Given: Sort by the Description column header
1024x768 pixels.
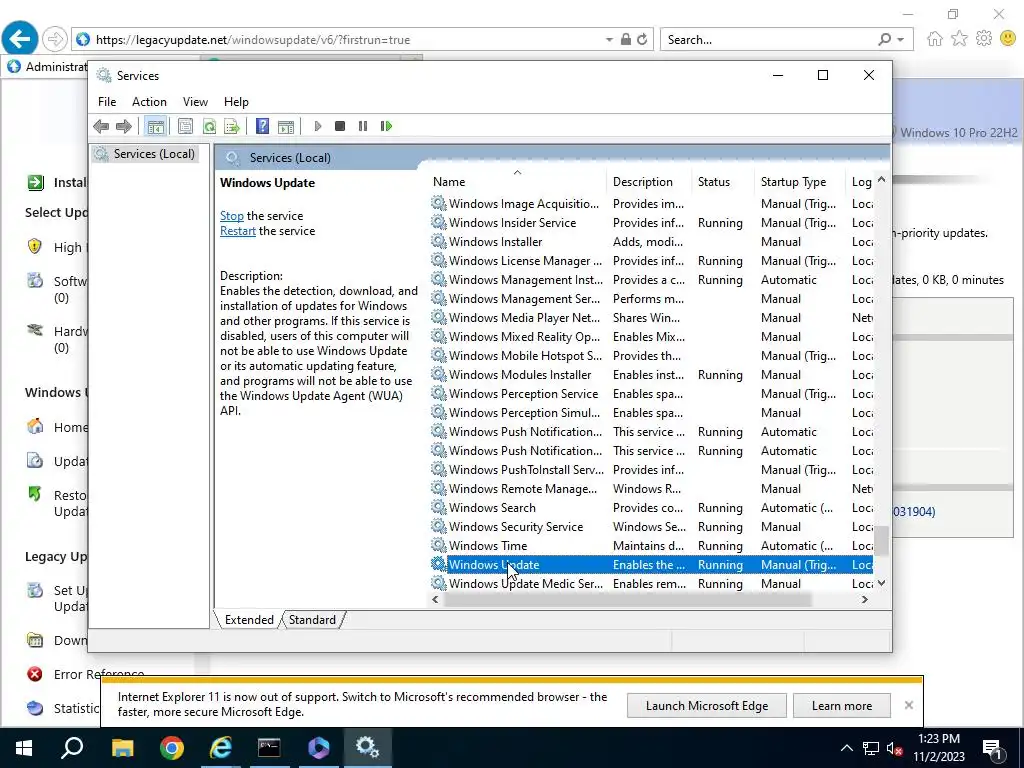Looking at the screenshot, I should pyautogui.click(x=650, y=182).
